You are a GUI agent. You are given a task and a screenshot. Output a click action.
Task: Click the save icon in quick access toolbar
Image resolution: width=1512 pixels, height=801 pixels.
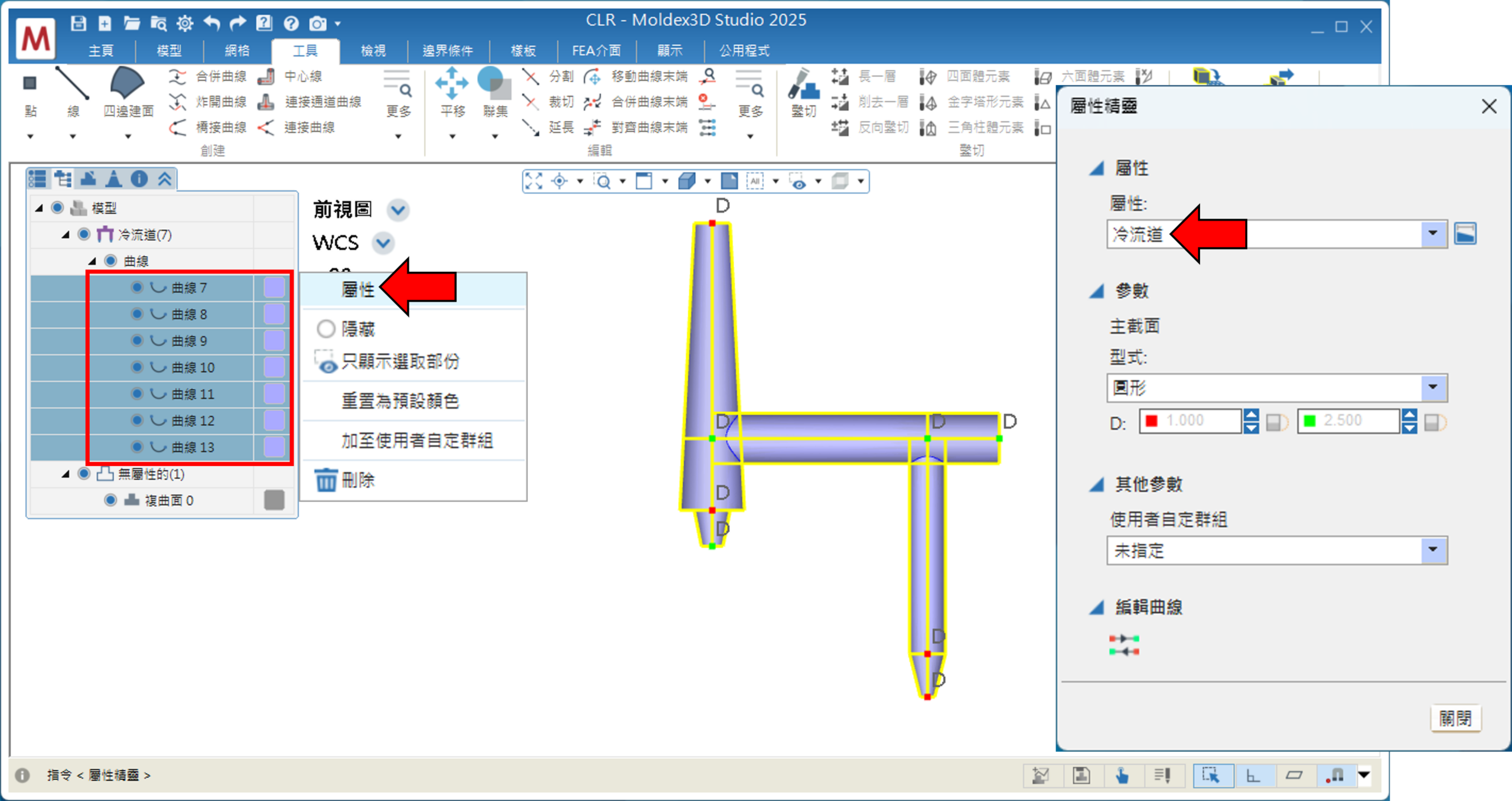[78, 24]
